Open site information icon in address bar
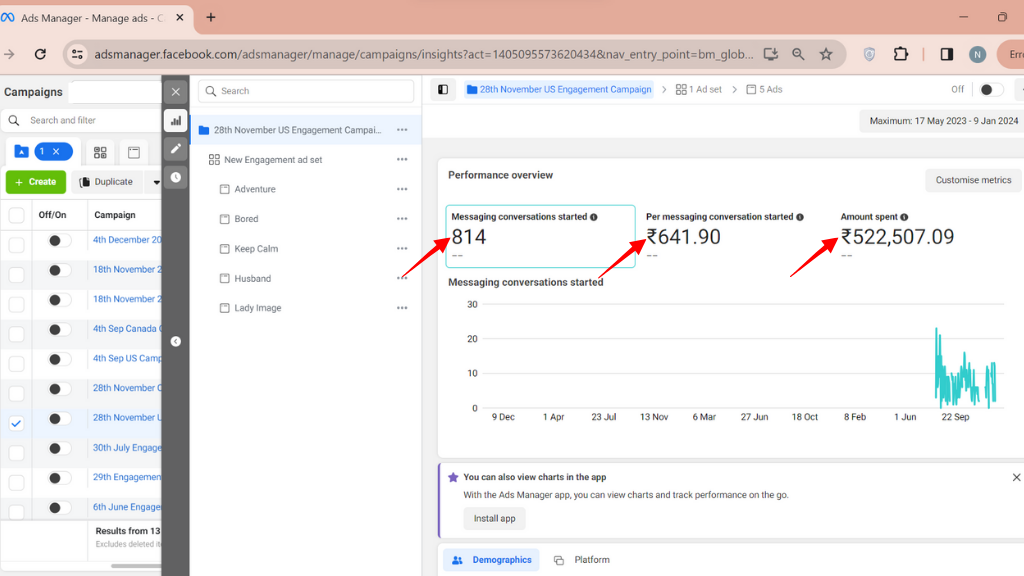This screenshot has width=1024, height=576. pyautogui.click(x=77, y=54)
